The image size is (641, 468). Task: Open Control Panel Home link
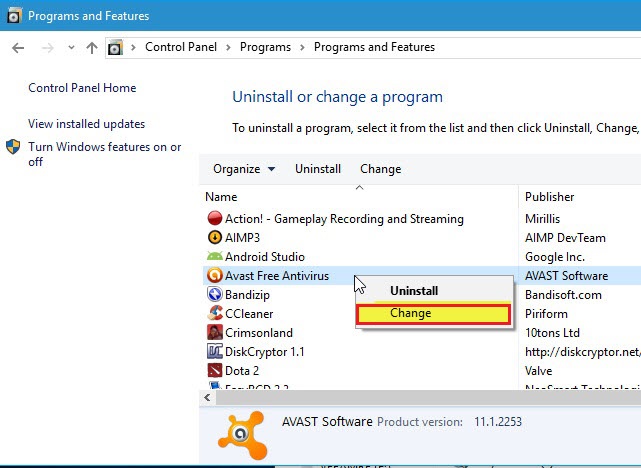pos(82,88)
